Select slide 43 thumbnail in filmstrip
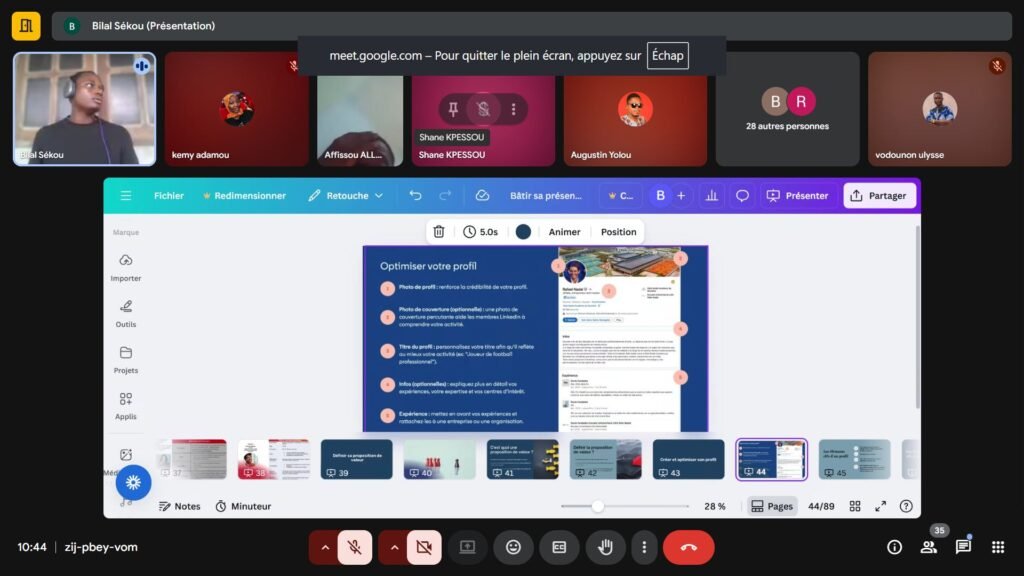 (688, 460)
